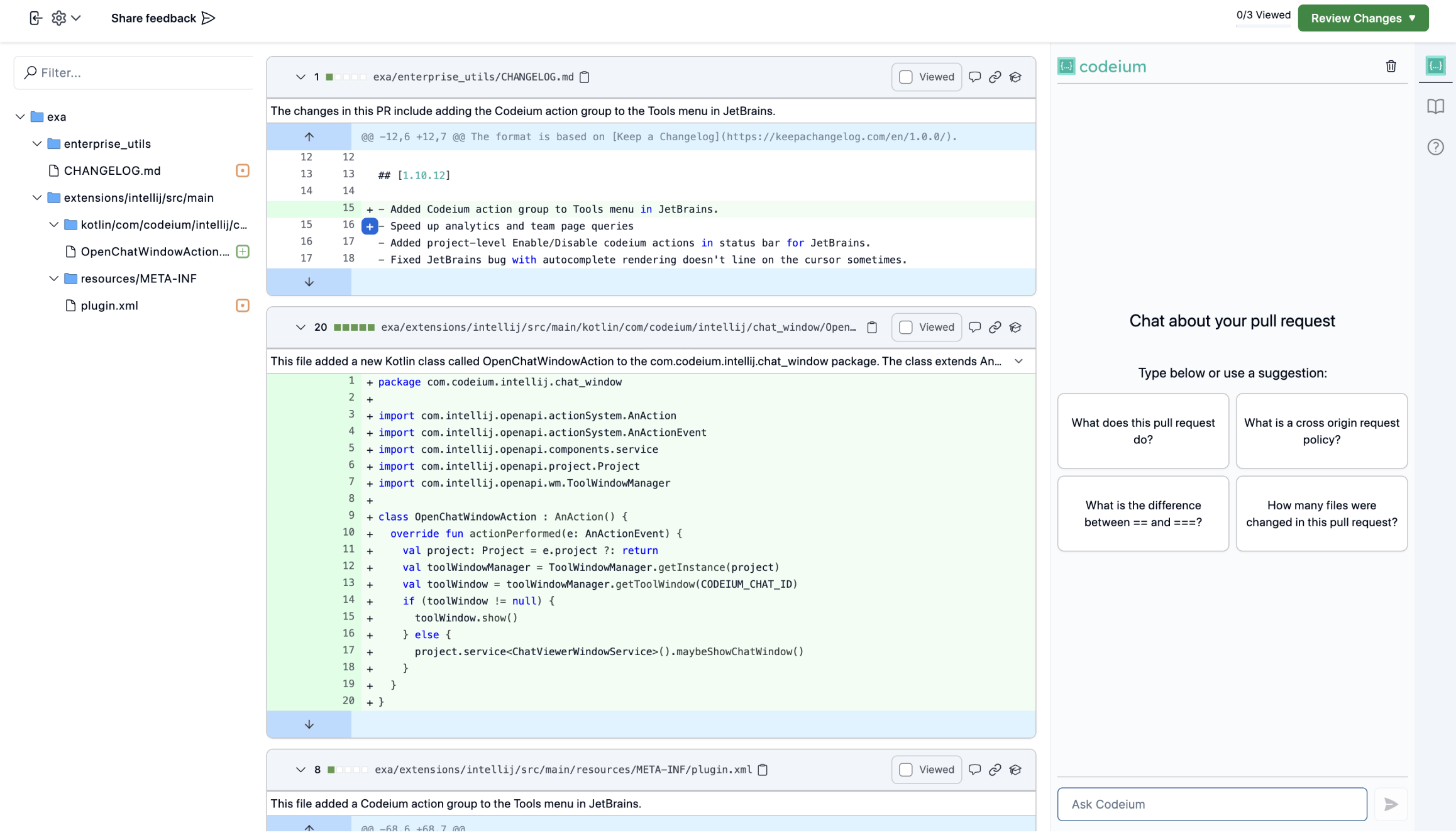Click modified badge next to plugin.xml

pos(243,306)
